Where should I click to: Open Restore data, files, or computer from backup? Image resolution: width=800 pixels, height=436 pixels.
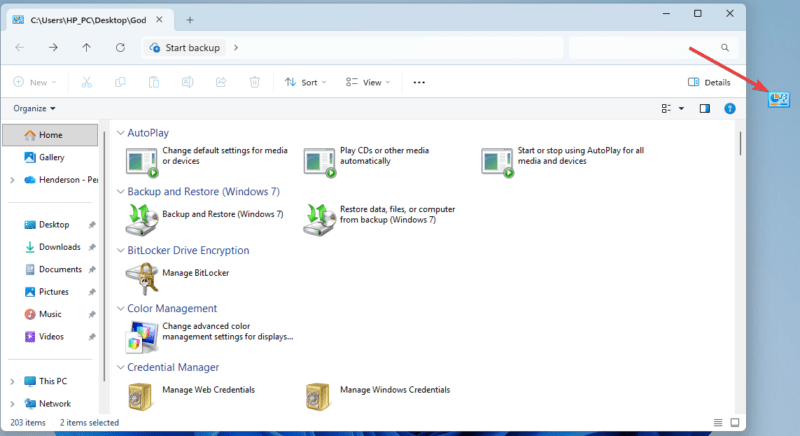(x=379, y=219)
